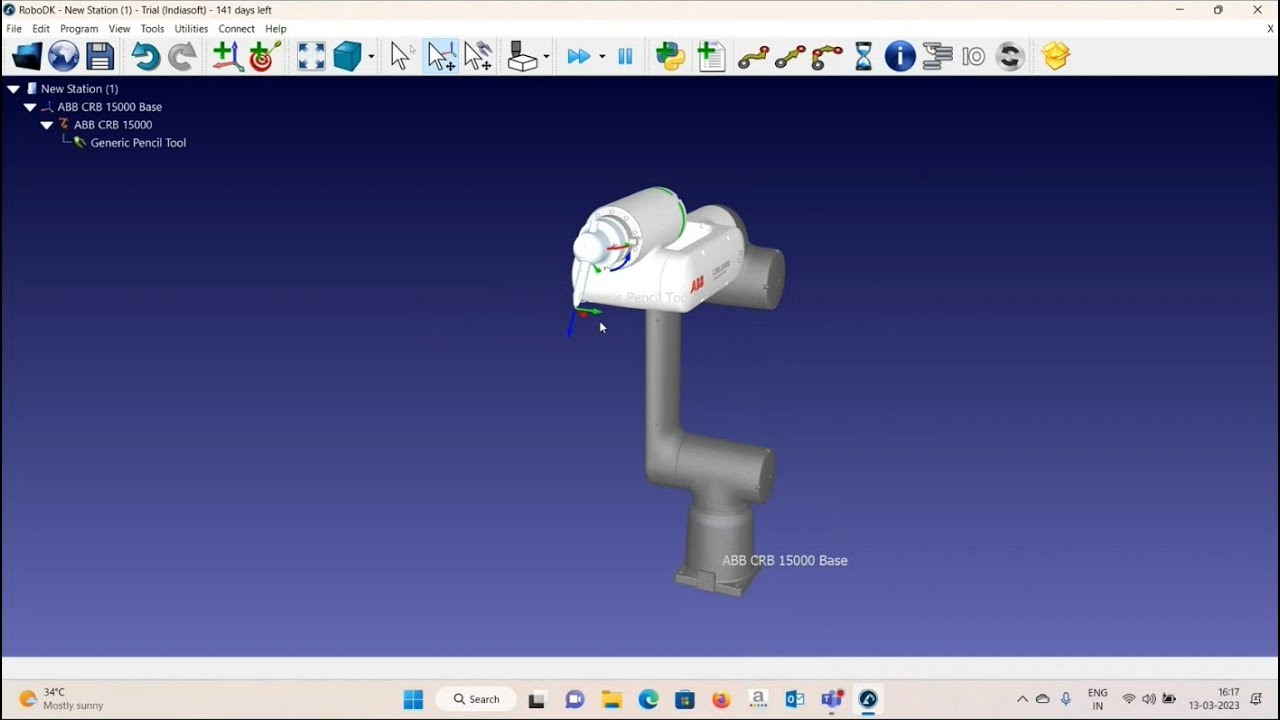Toggle the Move reference frames tool

441,56
